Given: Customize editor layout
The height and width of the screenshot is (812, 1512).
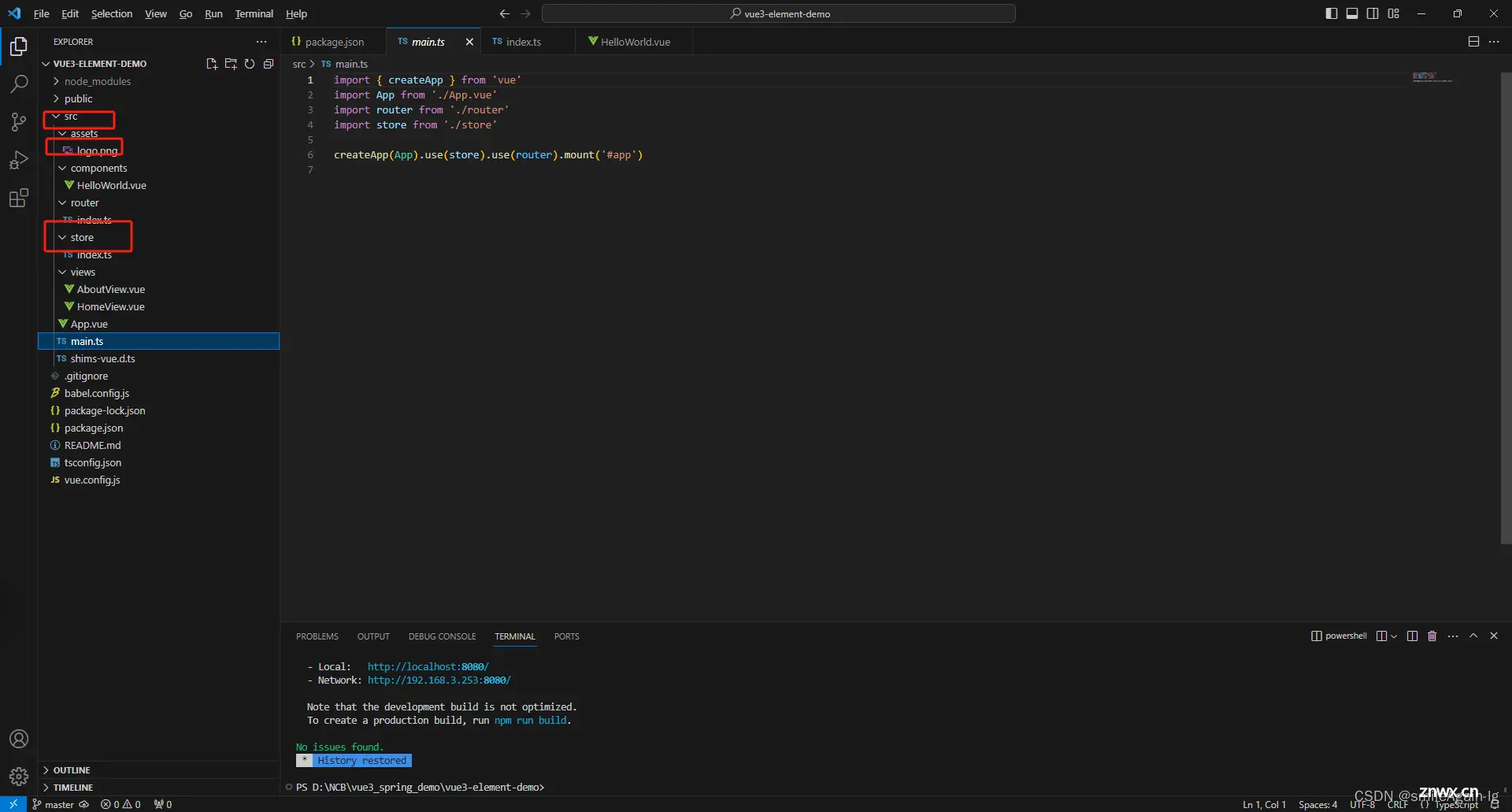Looking at the screenshot, I should pyautogui.click(x=1394, y=13).
